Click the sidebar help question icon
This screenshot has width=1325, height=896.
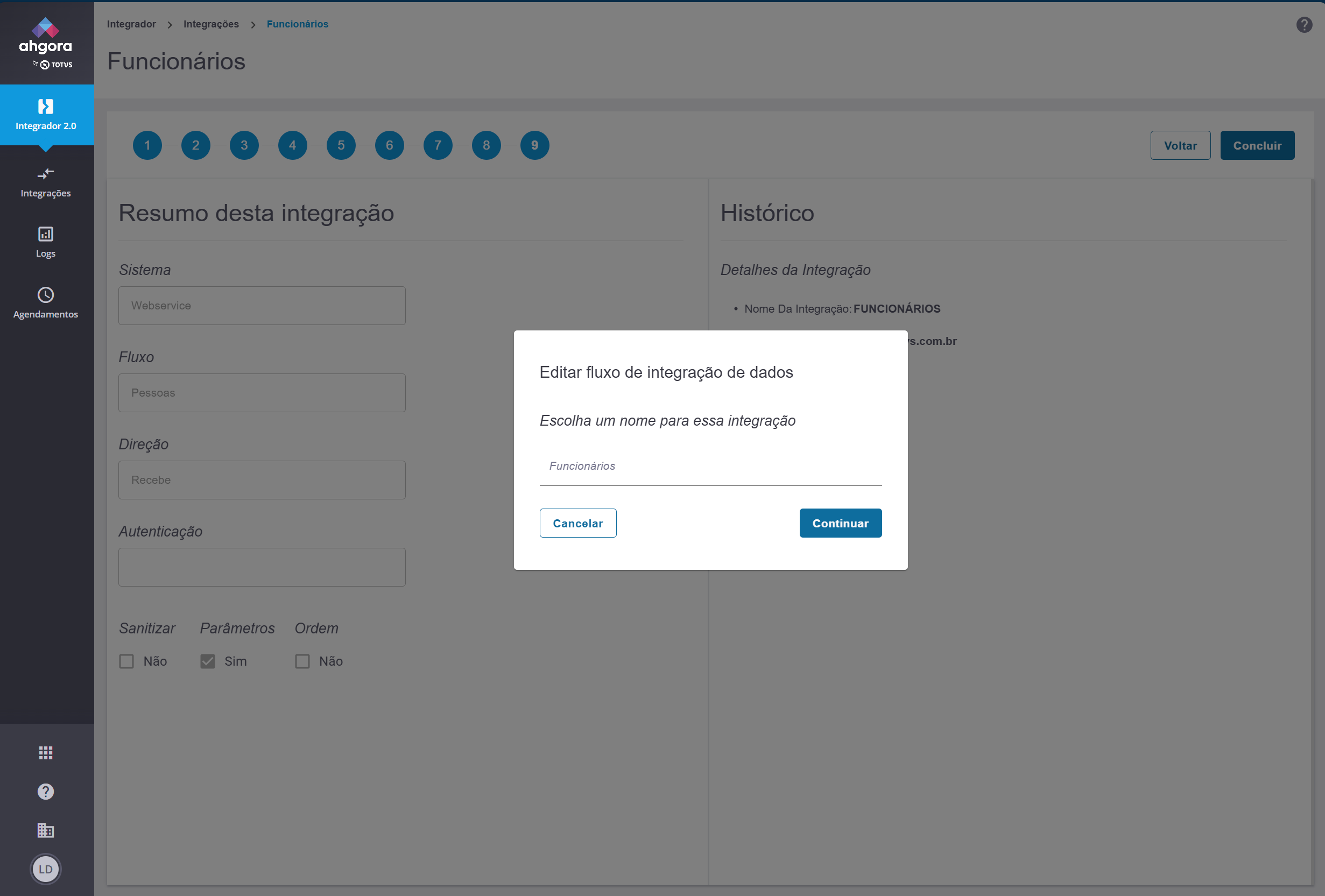(46, 792)
